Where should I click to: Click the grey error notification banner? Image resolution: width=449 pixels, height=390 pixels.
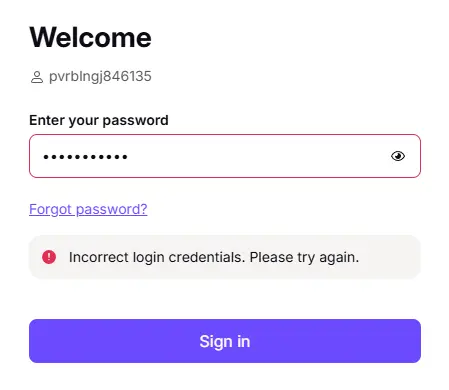click(x=225, y=257)
